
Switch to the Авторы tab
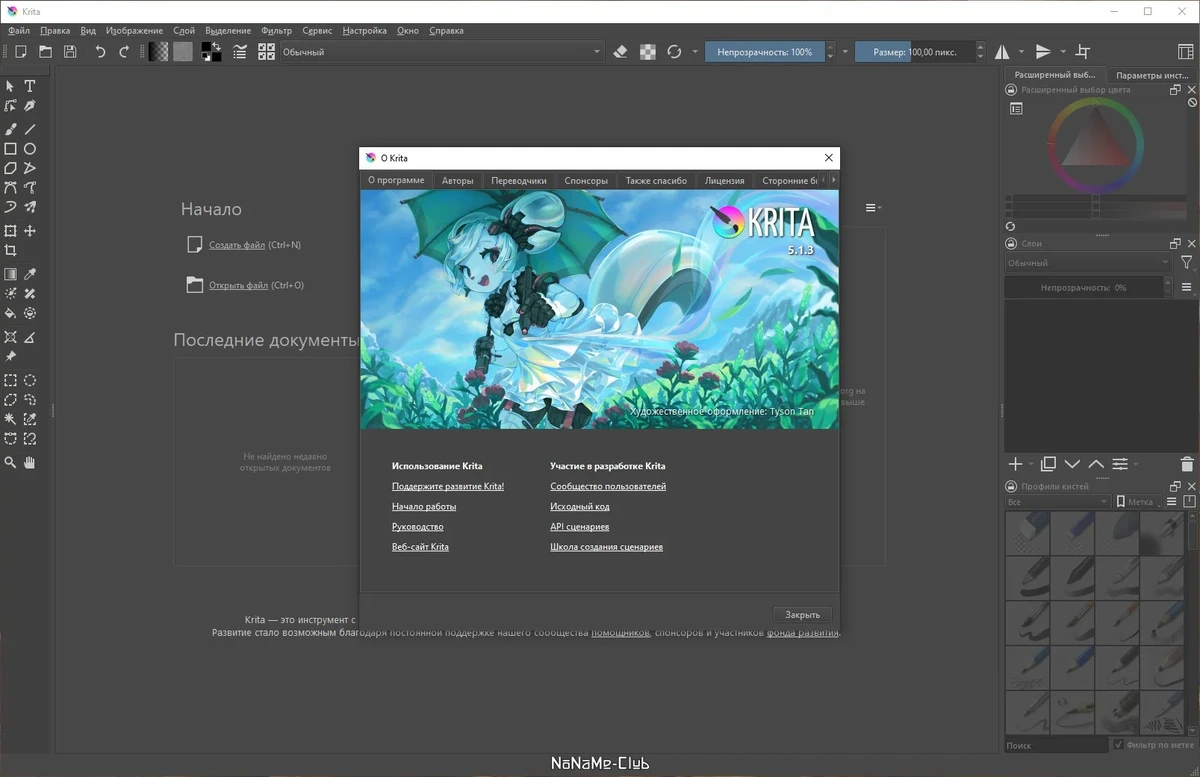(458, 181)
